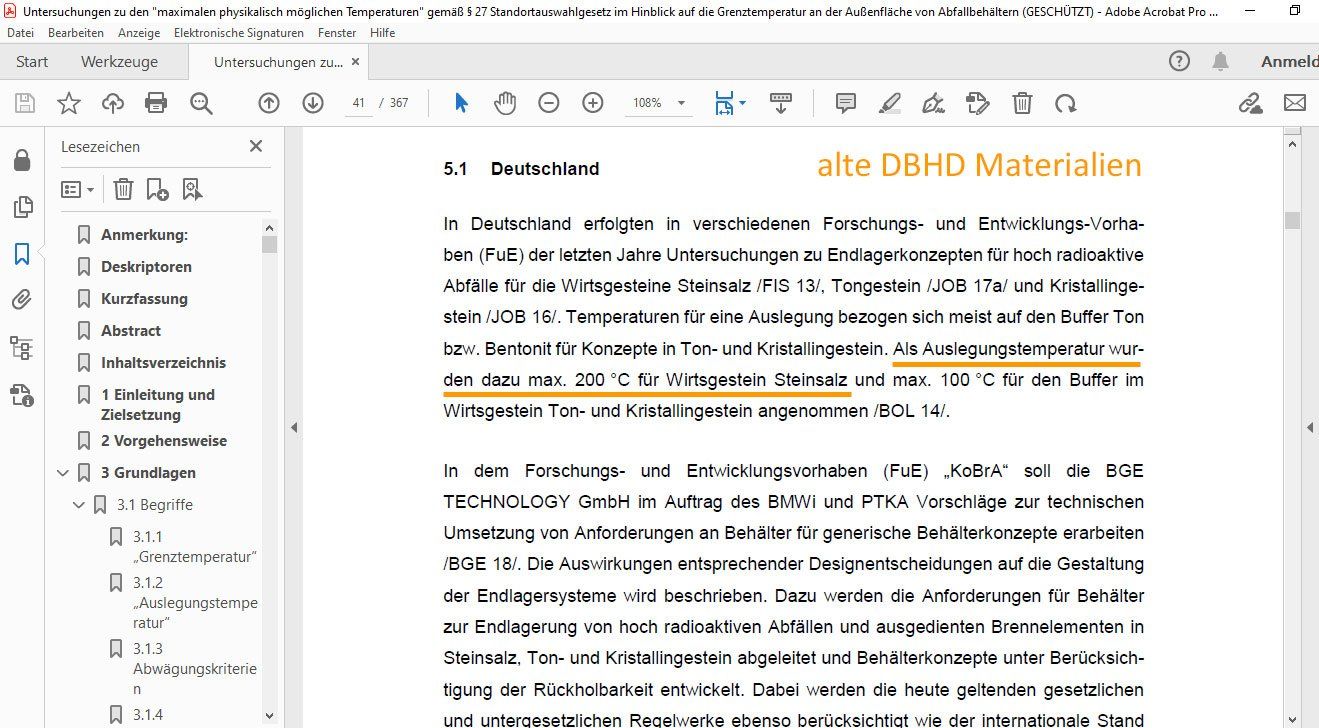The image size is (1319, 728).
Task: Go to the next page arrow
Action: click(313, 102)
